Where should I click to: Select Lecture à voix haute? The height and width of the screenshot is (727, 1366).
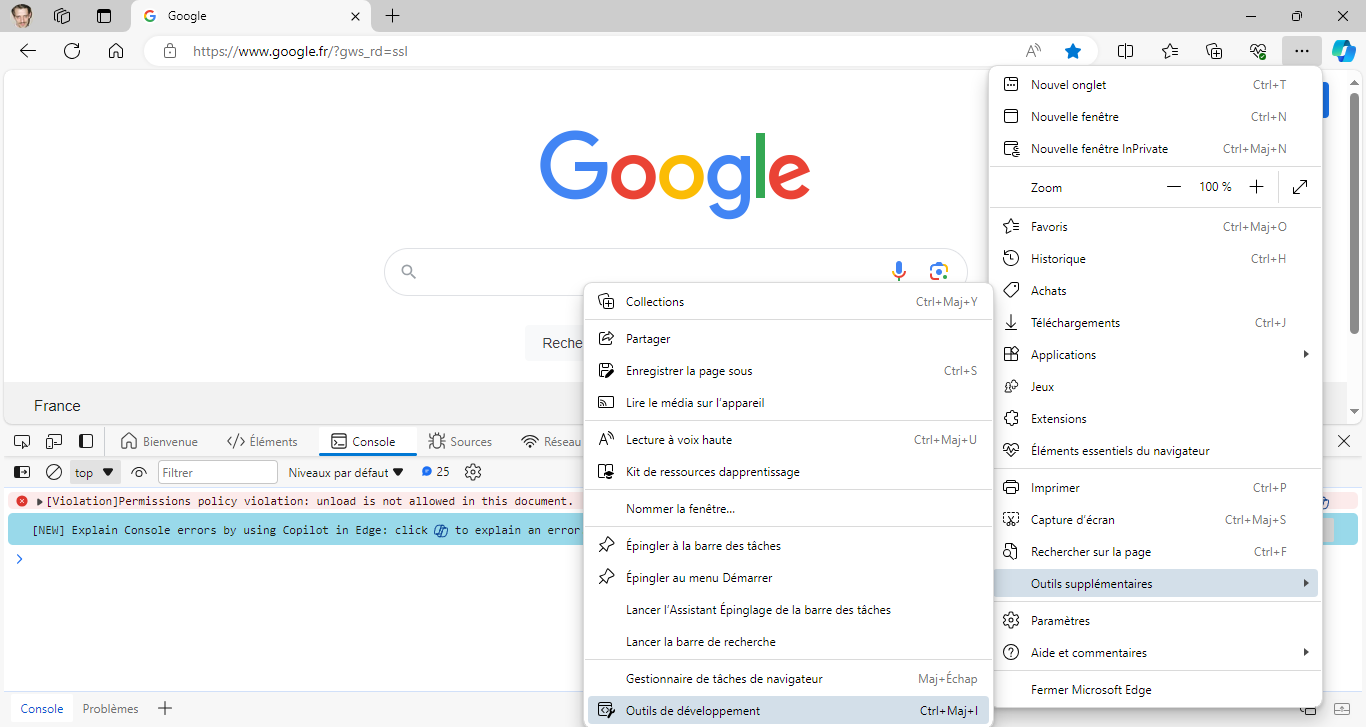click(x=788, y=440)
